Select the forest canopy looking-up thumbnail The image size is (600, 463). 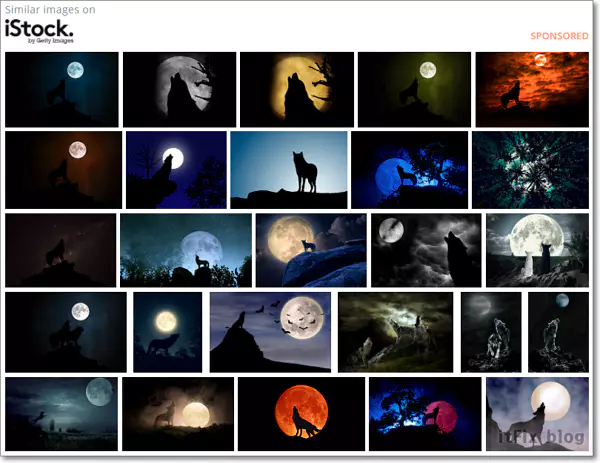click(530, 170)
